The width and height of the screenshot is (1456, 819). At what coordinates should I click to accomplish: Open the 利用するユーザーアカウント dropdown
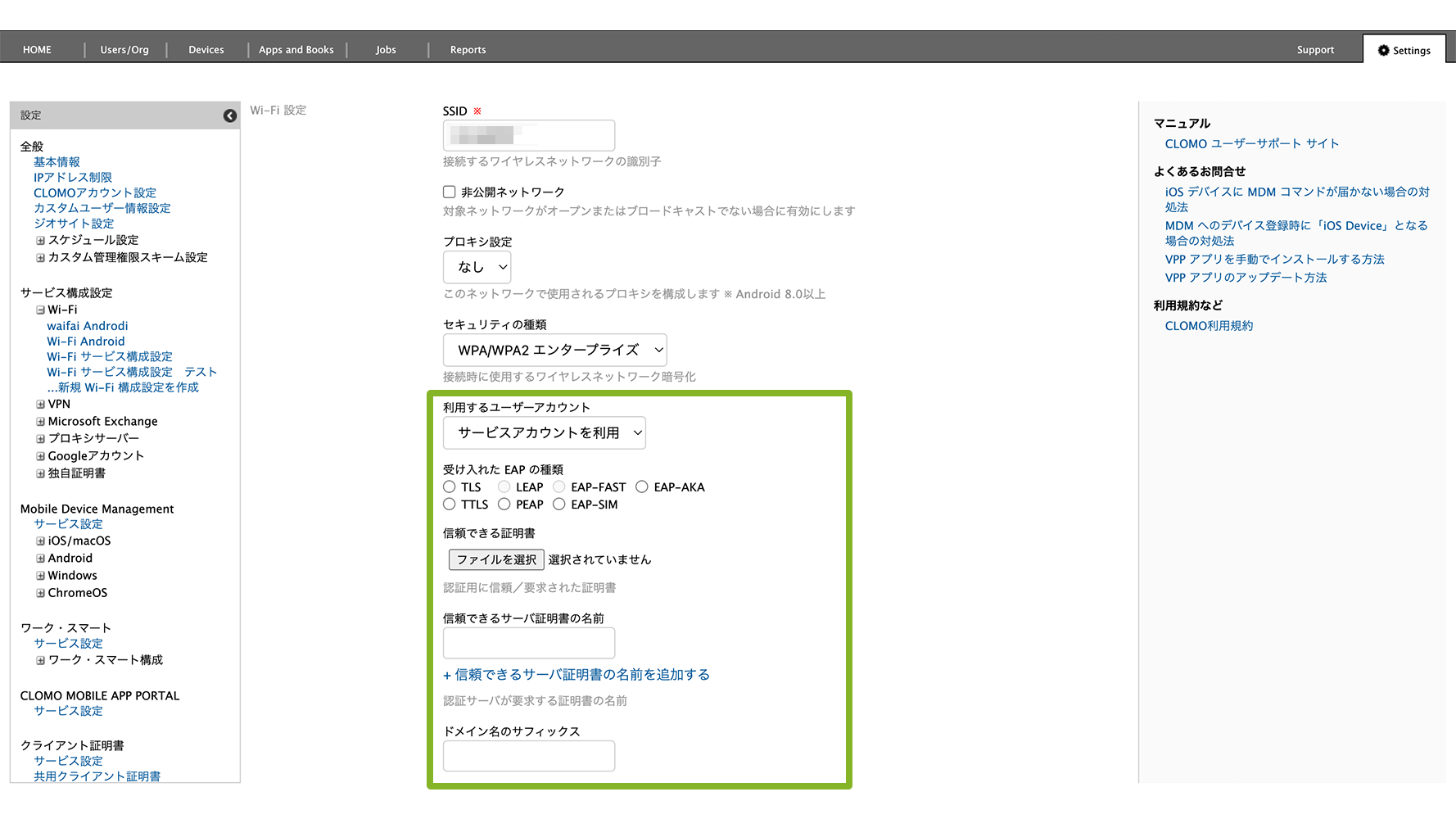pos(544,433)
